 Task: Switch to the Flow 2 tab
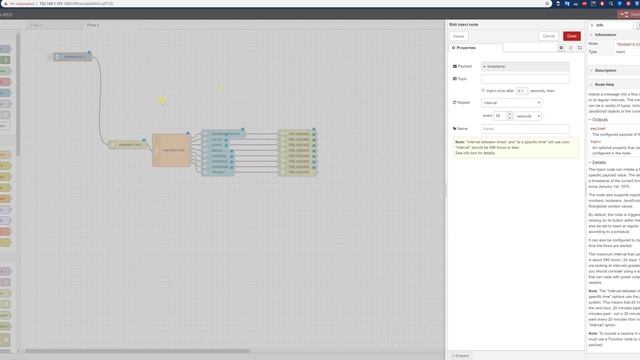[111, 25]
